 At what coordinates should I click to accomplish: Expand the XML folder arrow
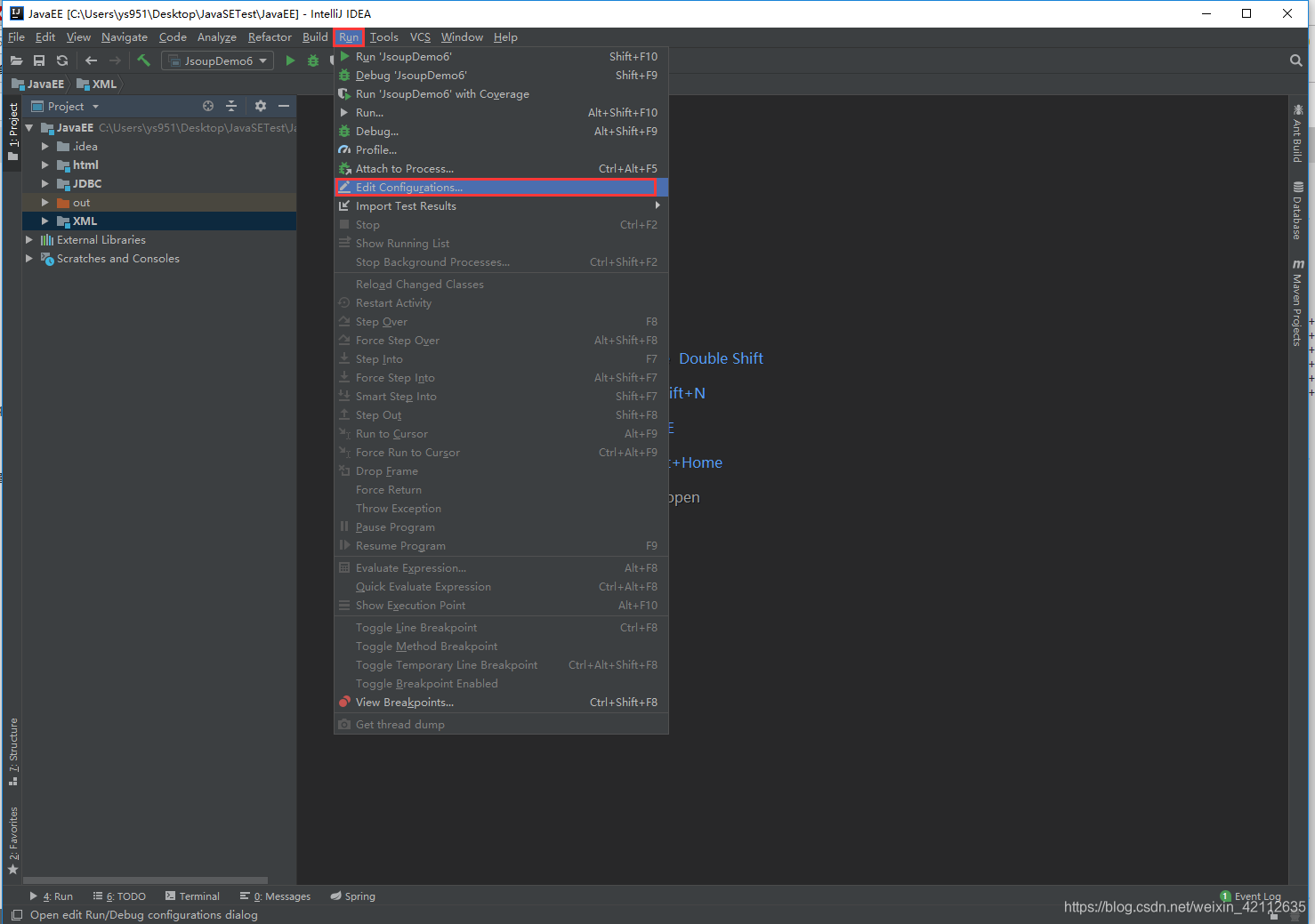click(x=45, y=221)
